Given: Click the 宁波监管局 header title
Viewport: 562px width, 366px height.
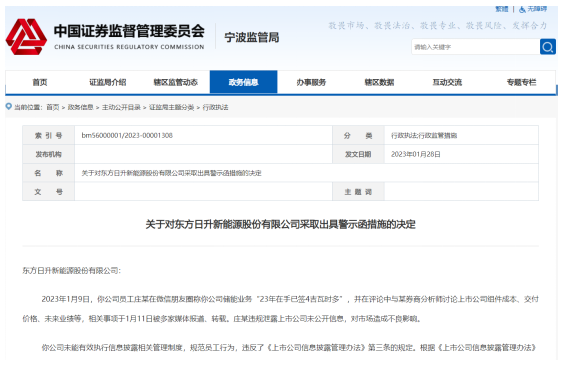Looking at the screenshot, I should [252, 37].
